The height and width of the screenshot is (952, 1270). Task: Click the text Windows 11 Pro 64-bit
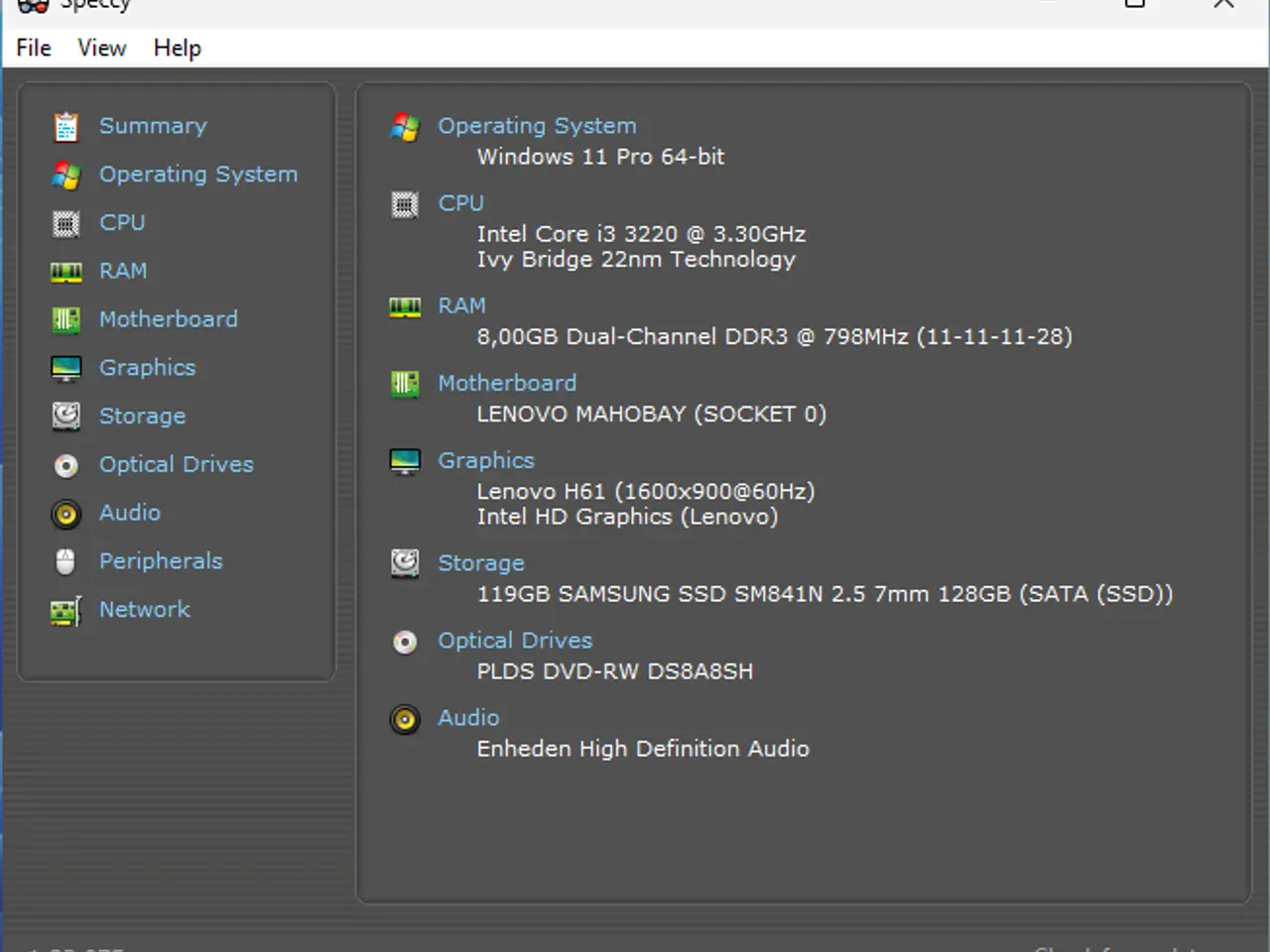pos(601,157)
